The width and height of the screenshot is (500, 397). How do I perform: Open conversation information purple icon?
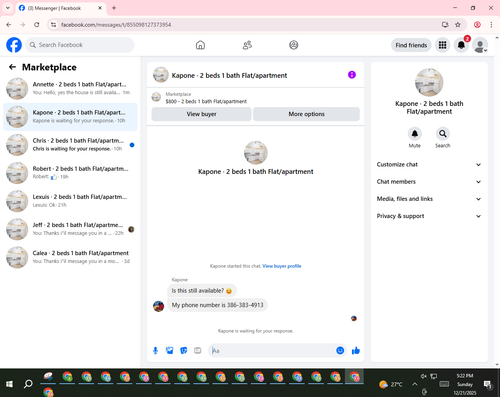pyautogui.click(x=352, y=75)
